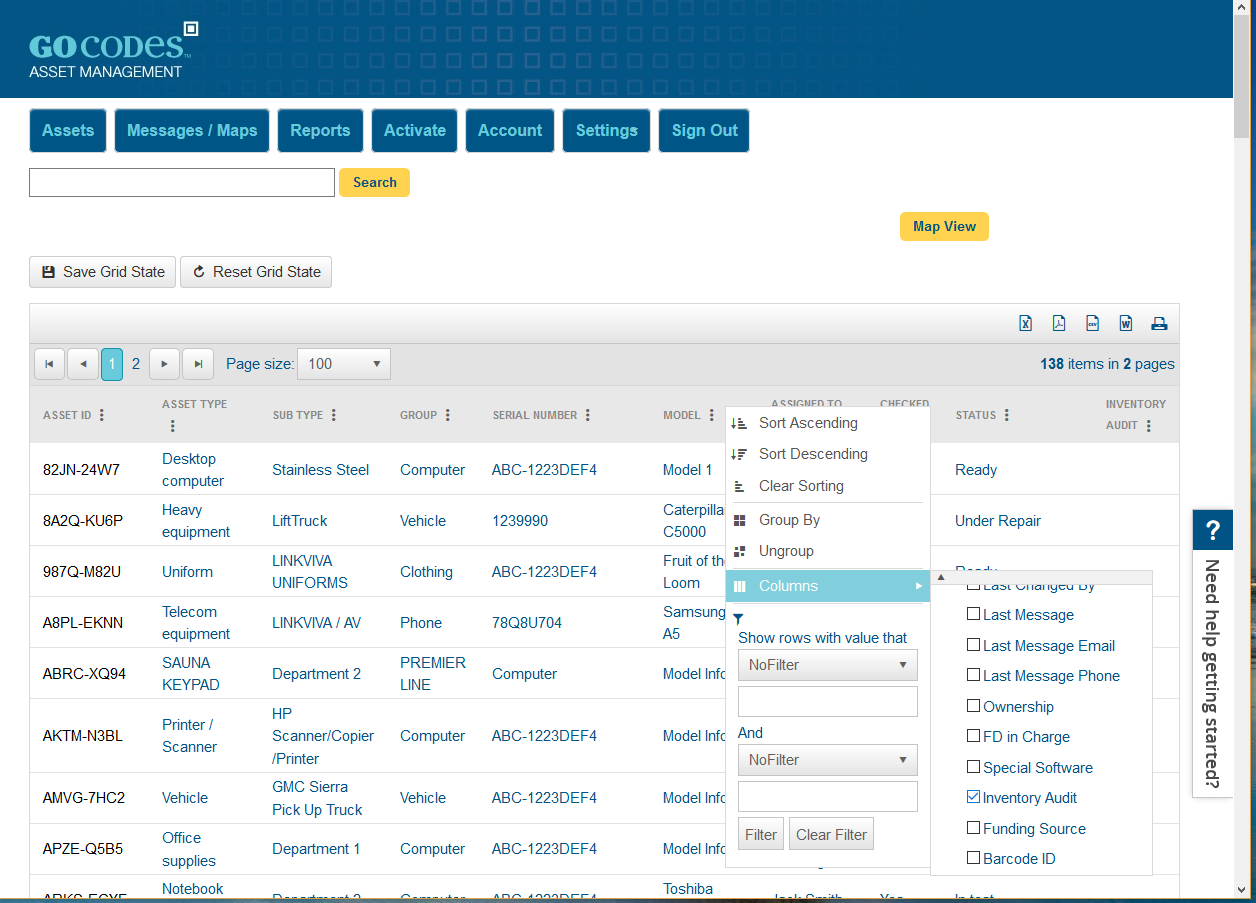
Task: Click serial number 78Q8U704
Action: click(x=527, y=622)
